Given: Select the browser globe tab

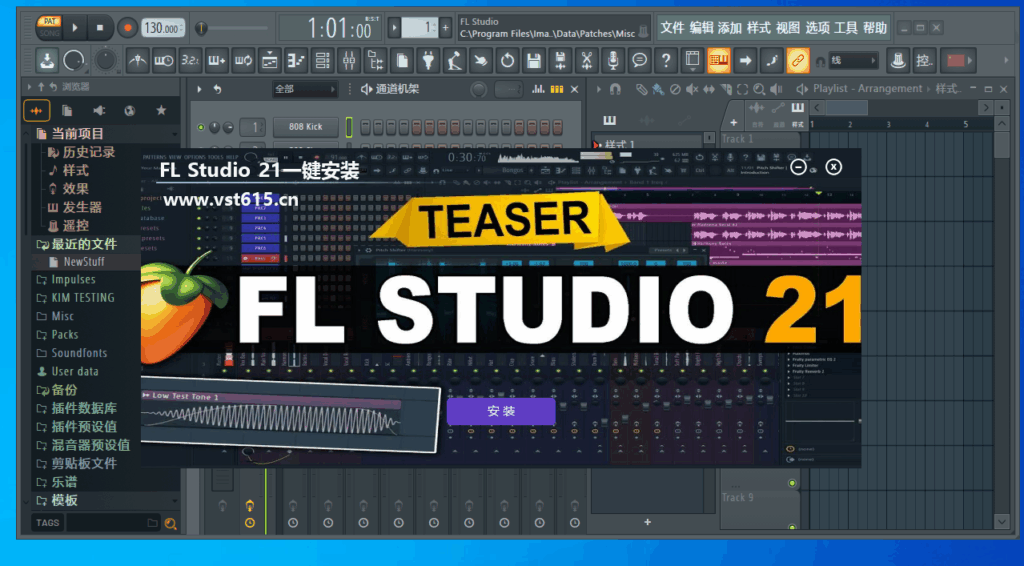Looking at the screenshot, I should (x=130, y=111).
